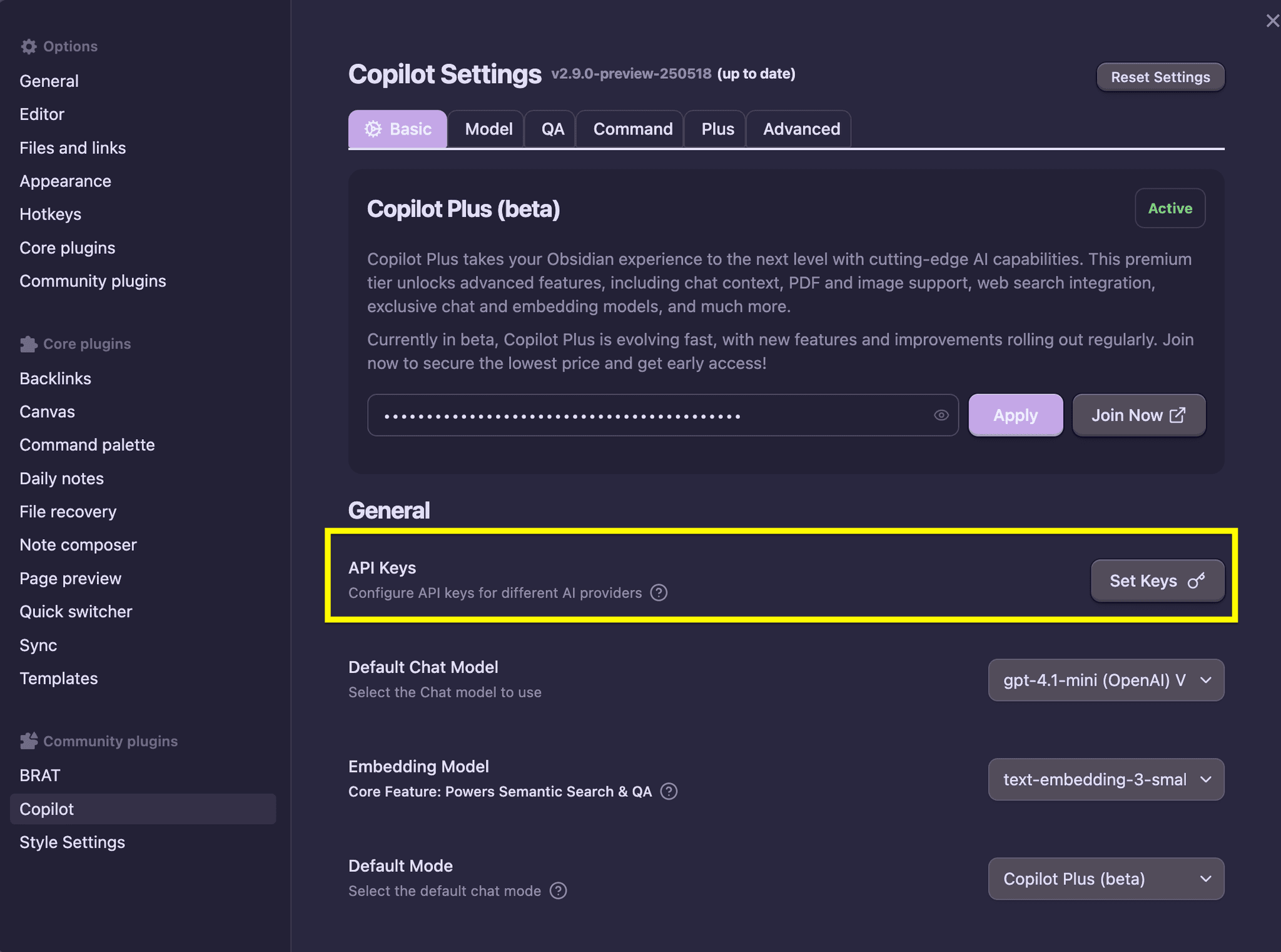1281x952 pixels.
Task: Click the help icon next to API Keys
Action: [x=659, y=592]
